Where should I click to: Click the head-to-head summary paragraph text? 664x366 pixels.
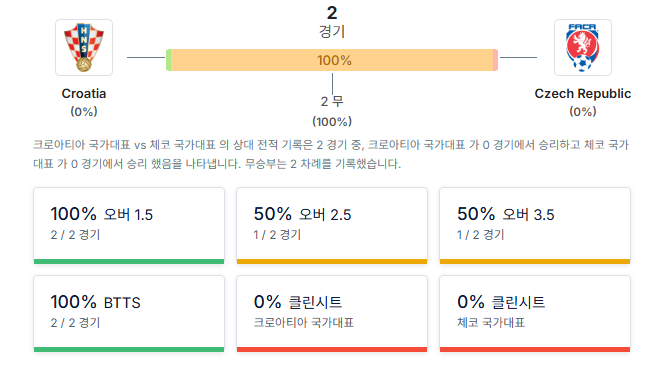pyautogui.click(x=331, y=154)
